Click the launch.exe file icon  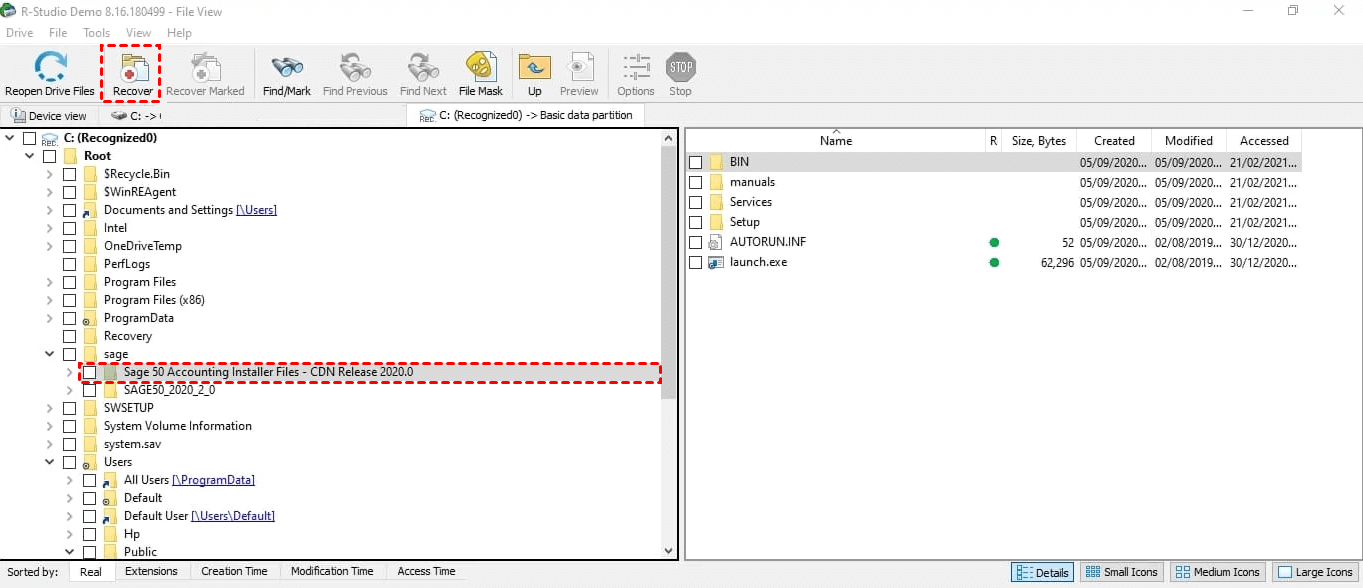(x=714, y=262)
